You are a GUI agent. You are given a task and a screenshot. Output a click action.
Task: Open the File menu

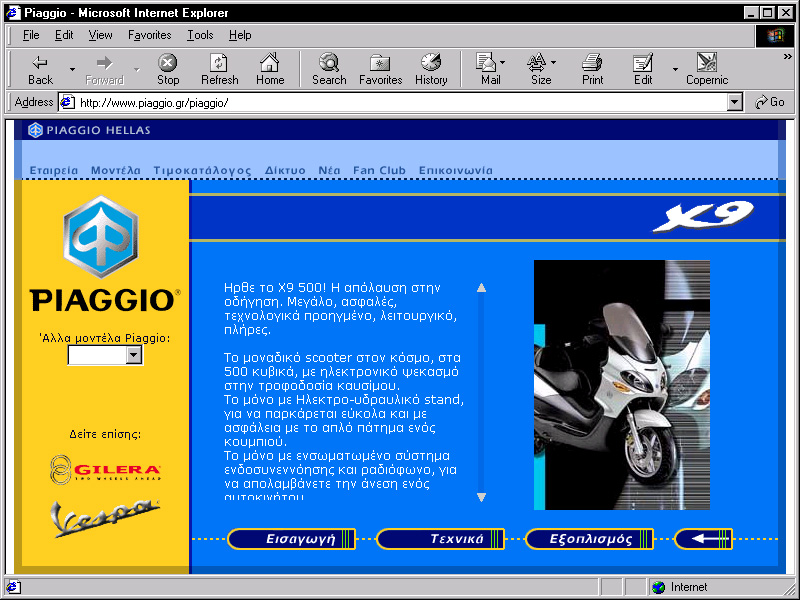coord(31,35)
